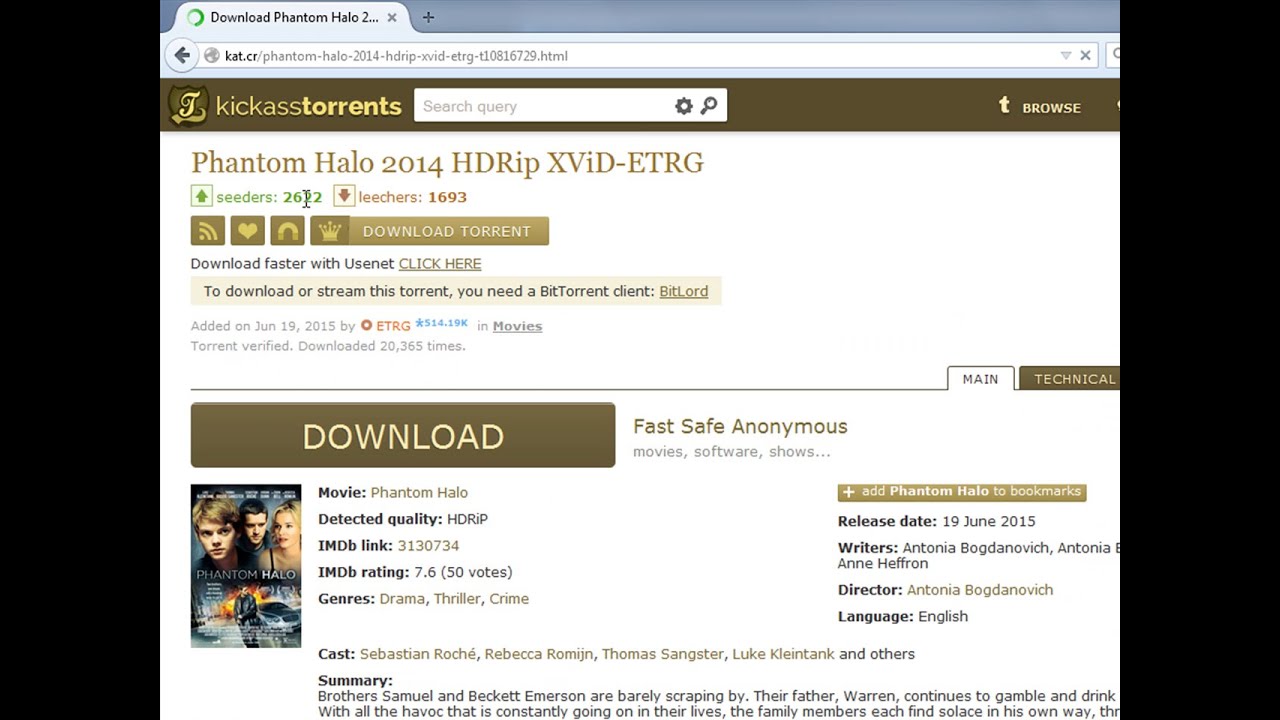Open the Browse menu in the header
1280x720 pixels.
[x=1040, y=107]
